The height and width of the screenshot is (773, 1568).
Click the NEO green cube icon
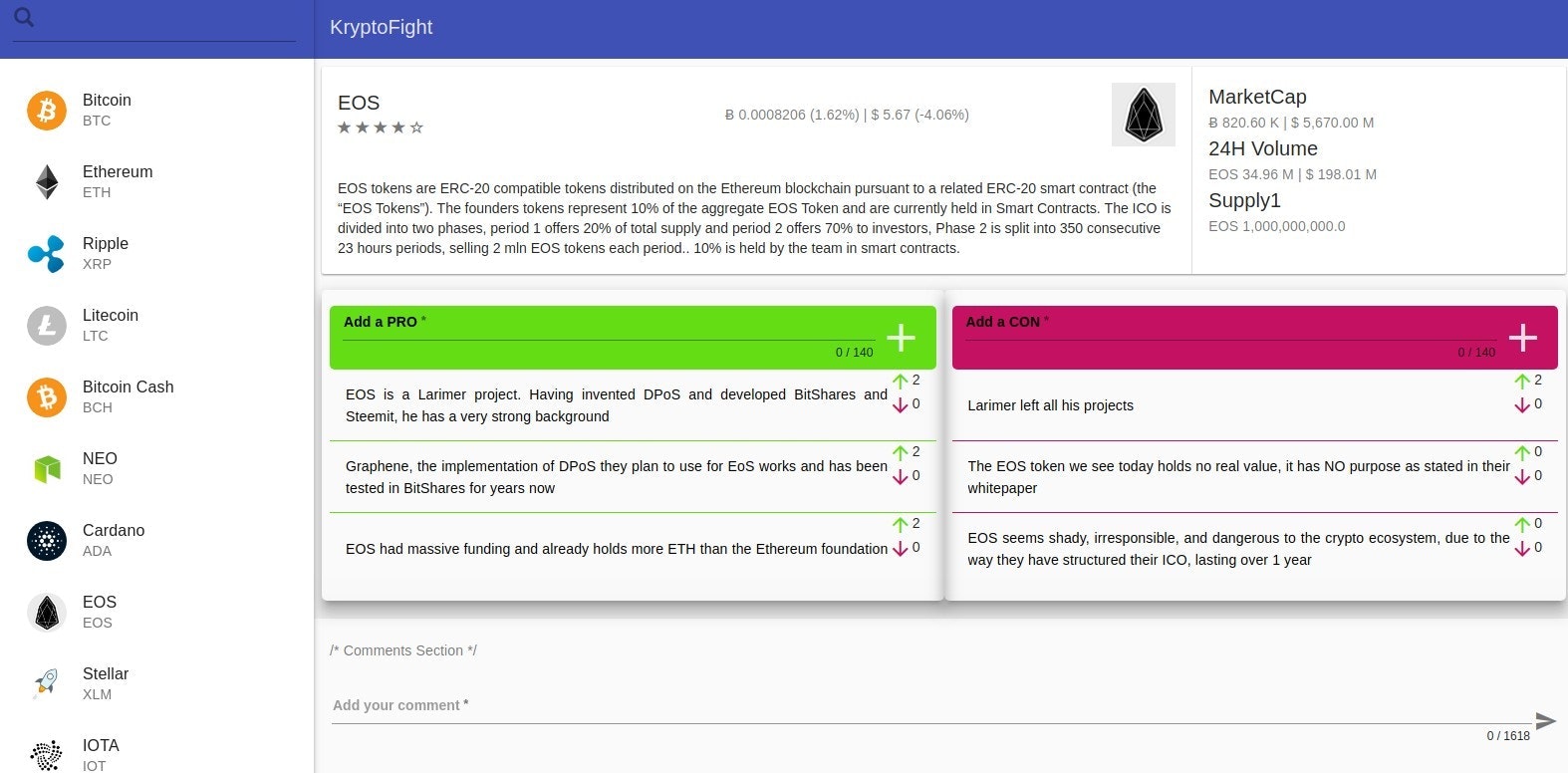tap(47, 469)
